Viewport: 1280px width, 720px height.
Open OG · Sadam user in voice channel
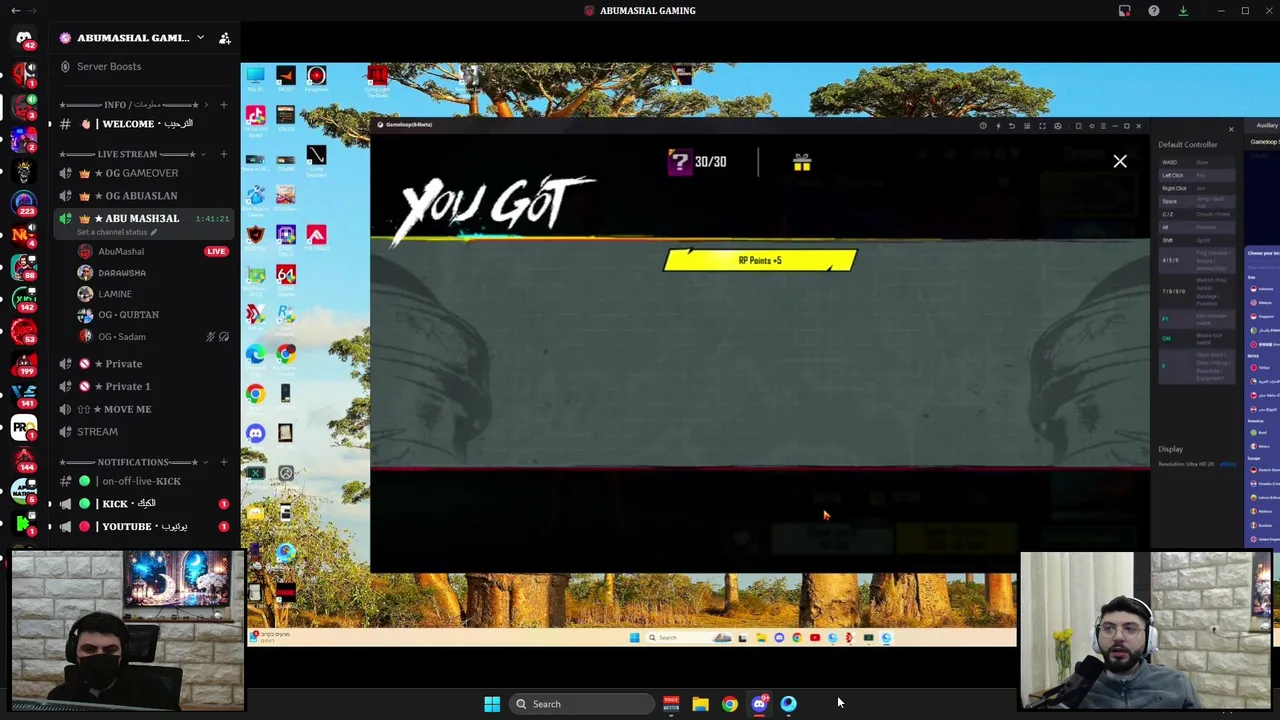tap(122, 337)
